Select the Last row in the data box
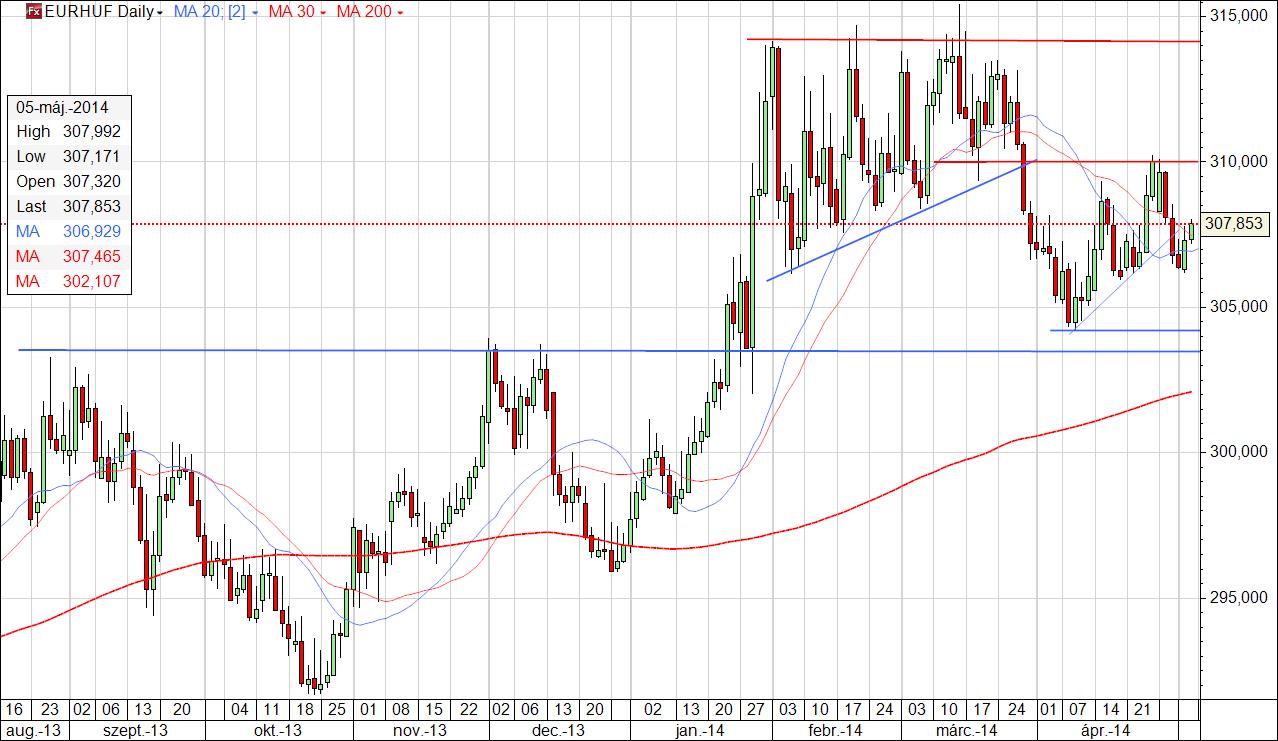Image resolution: width=1278 pixels, height=741 pixels. 68,206
